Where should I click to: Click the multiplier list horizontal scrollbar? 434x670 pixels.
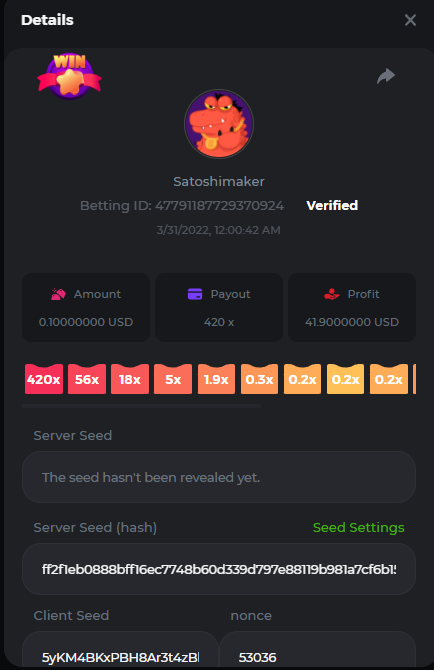pyautogui.click(x=142, y=406)
